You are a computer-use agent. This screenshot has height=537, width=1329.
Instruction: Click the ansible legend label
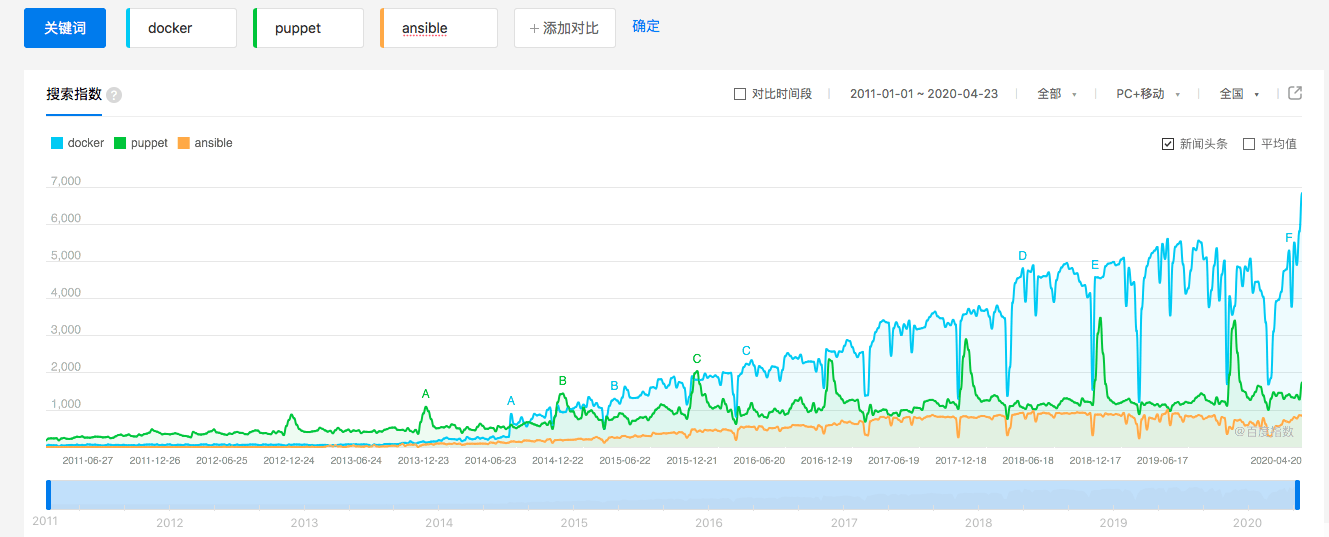pyautogui.click(x=213, y=143)
